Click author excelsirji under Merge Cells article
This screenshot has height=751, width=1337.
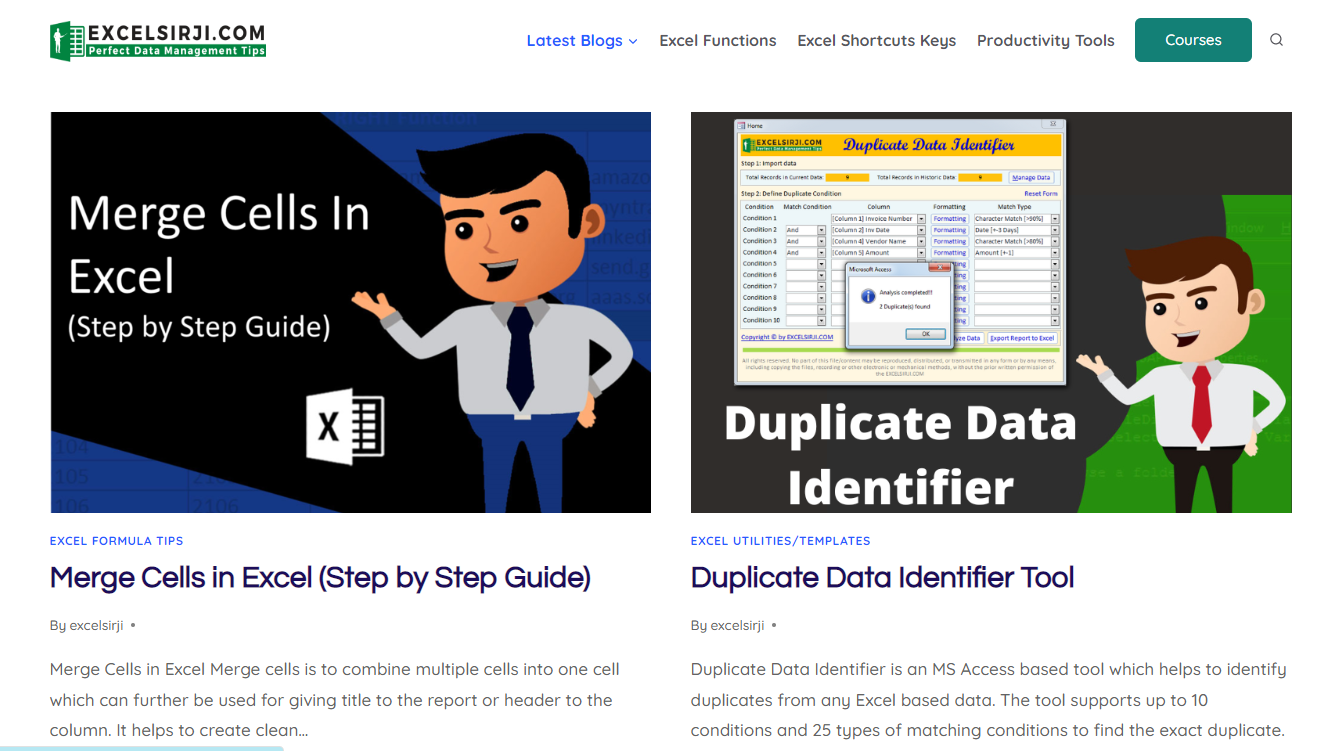tap(96, 626)
